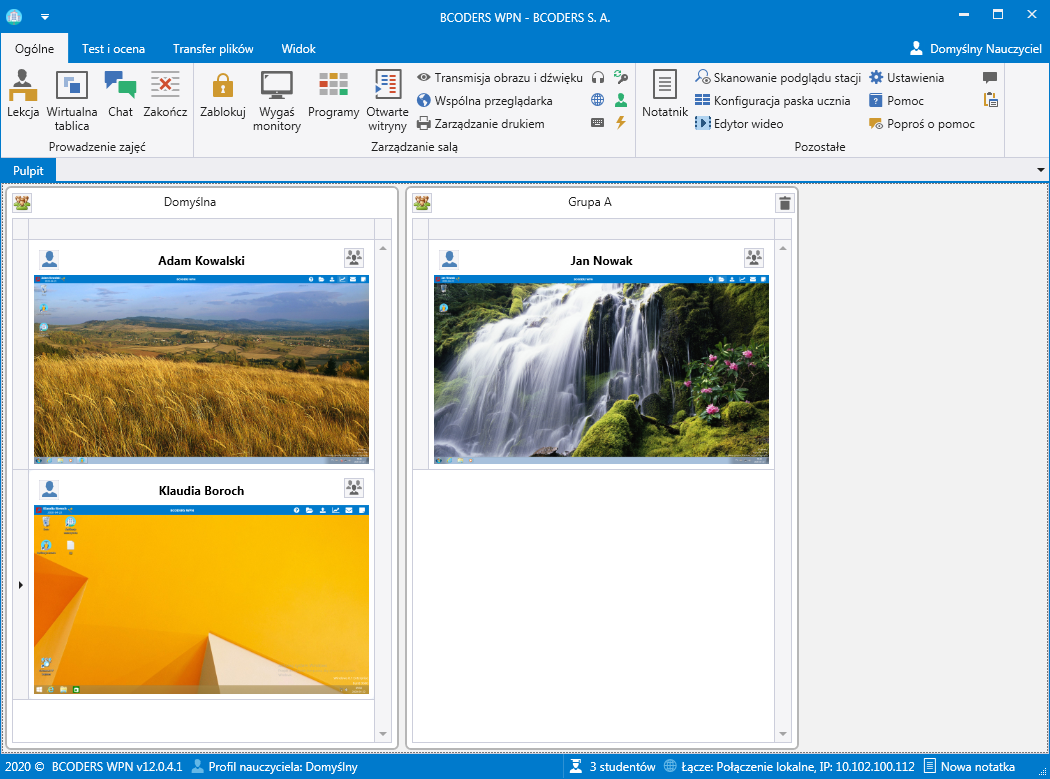Image resolution: width=1050 pixels, height=779 pixels.
Task: Click the grey speech bubble icon
Action: click(990, 78)
